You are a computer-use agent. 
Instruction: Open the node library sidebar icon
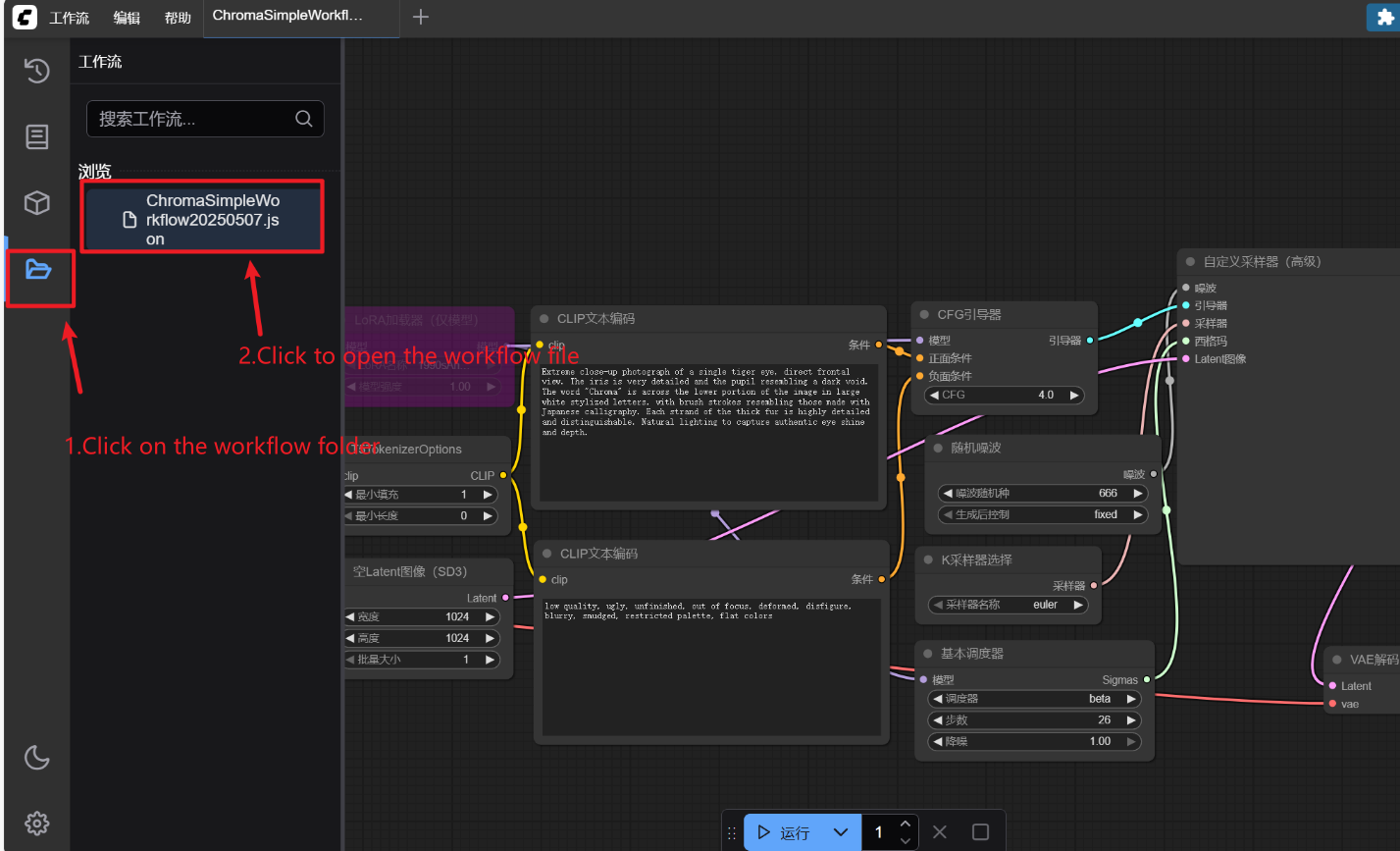coord(37,136)
